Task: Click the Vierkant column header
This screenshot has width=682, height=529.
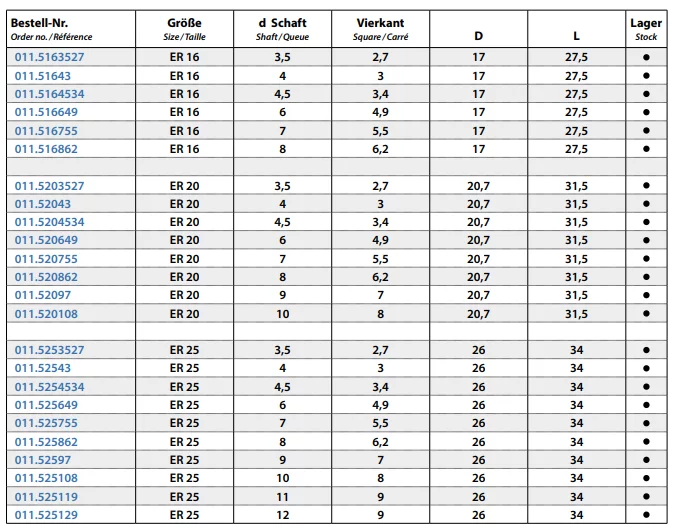Action: pos(380,29)
